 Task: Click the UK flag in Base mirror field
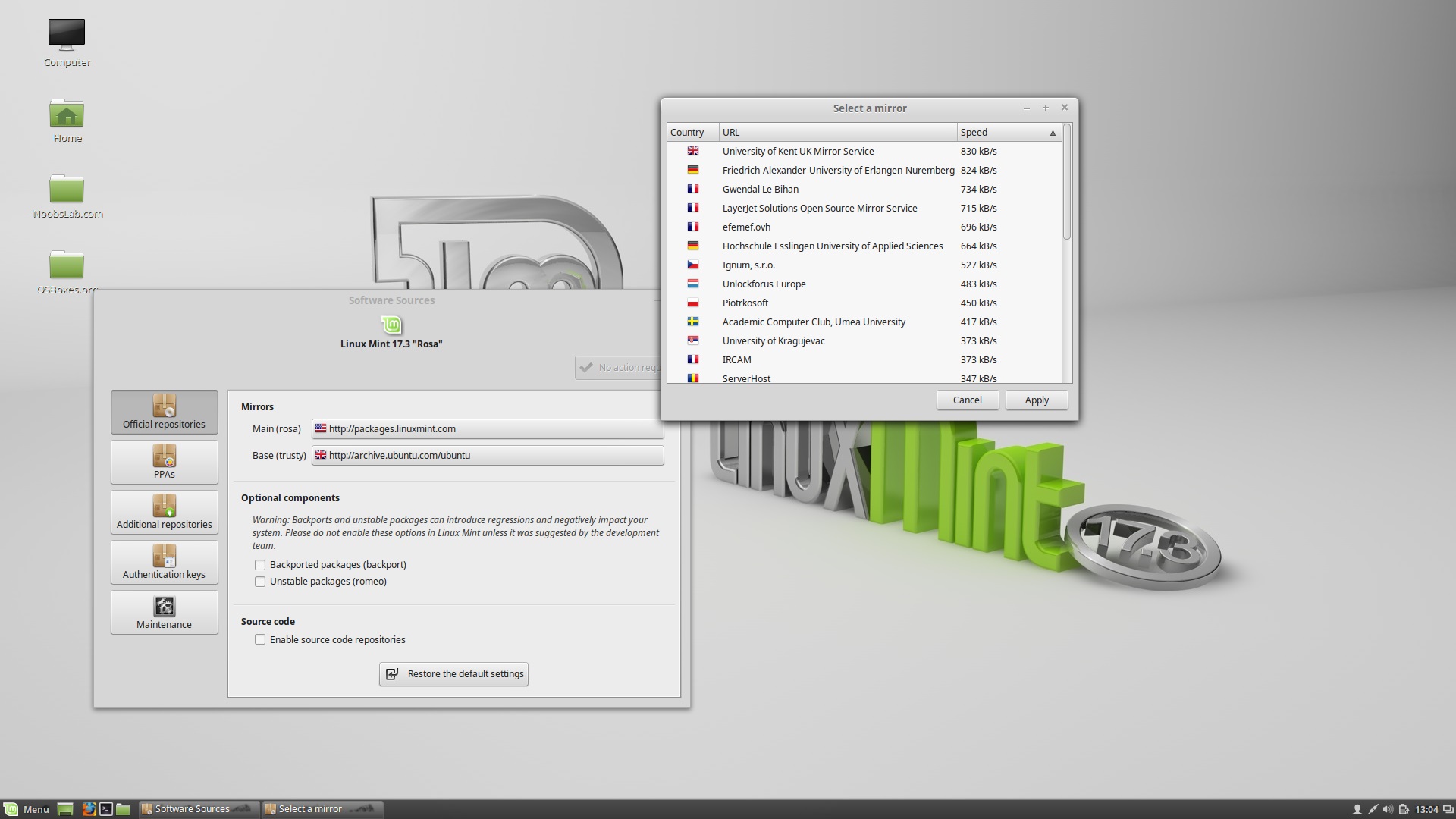pyautogui.click(x=321, y=455)
